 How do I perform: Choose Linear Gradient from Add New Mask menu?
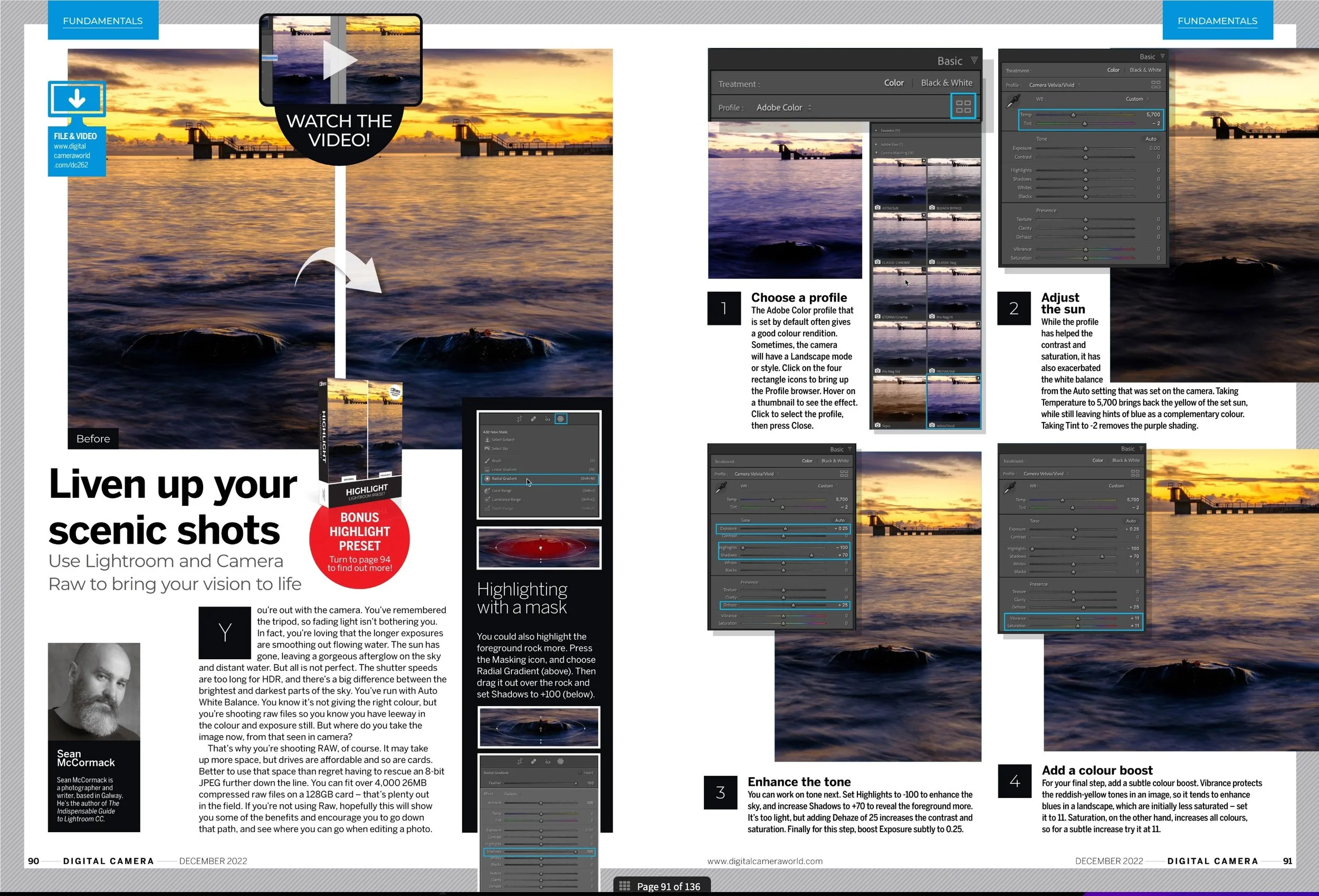(x=504, y=469)
